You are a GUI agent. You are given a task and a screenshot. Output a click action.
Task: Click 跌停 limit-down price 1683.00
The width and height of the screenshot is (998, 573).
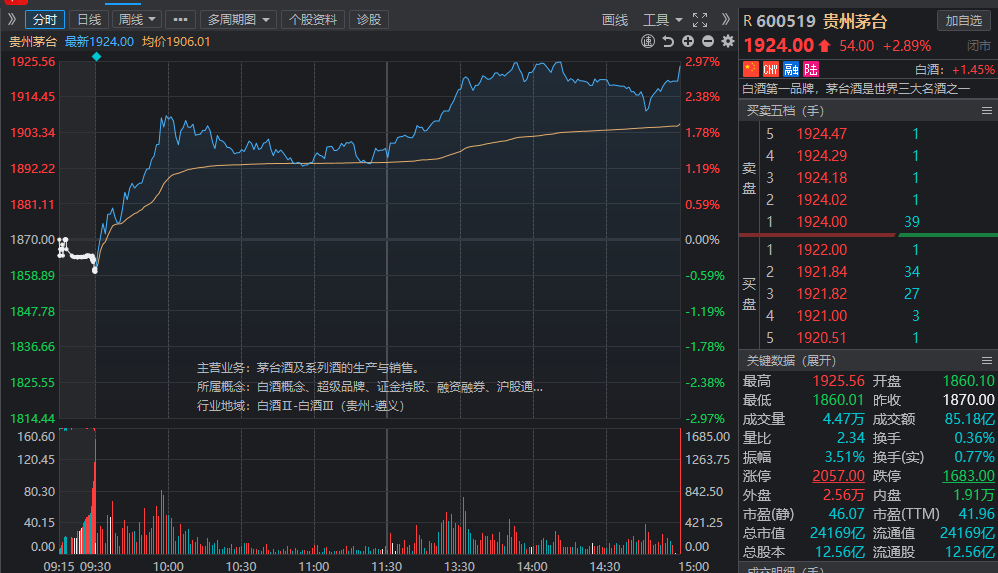(968, 476)
